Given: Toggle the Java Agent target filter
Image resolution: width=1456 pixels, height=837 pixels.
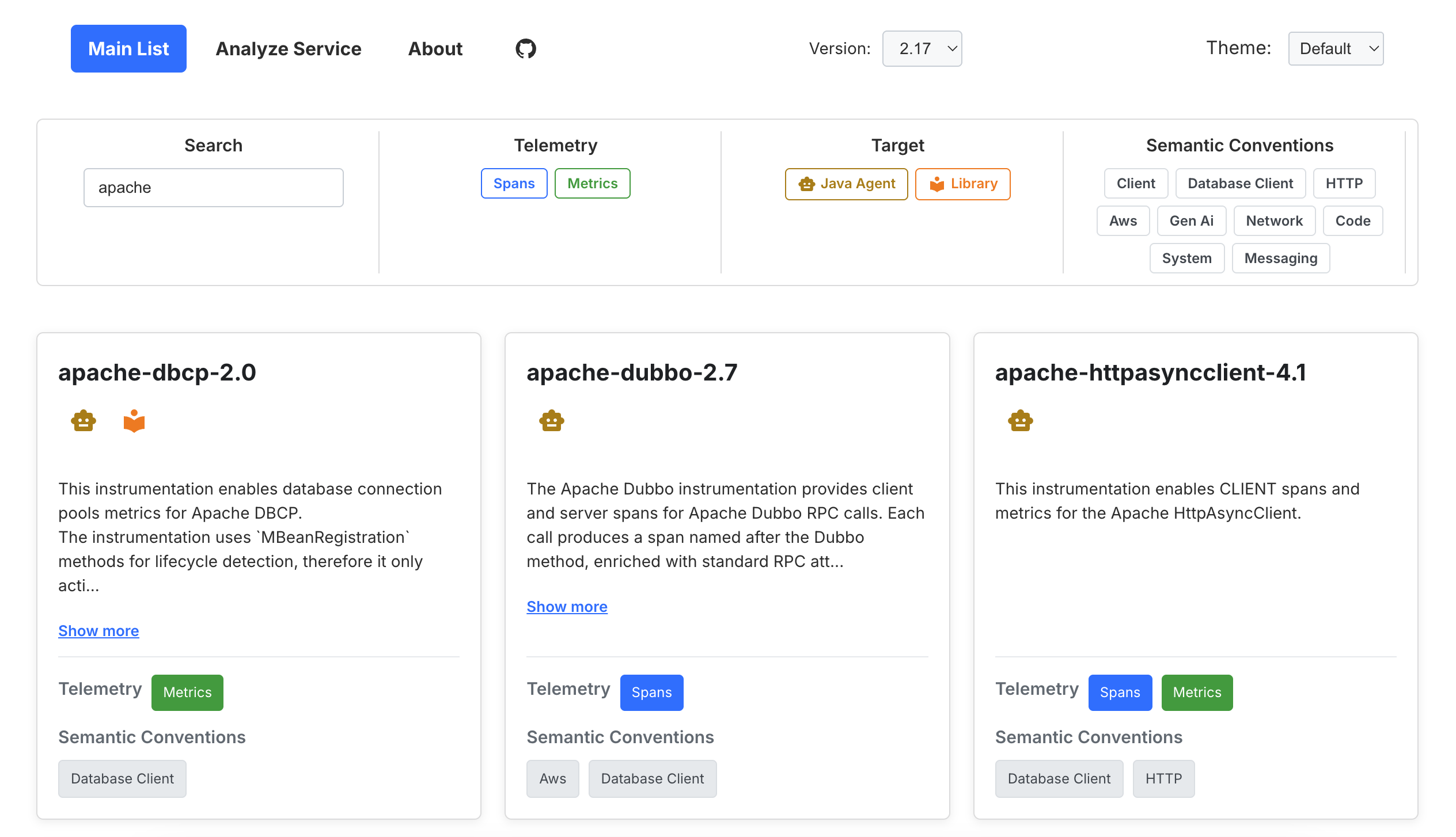Looking at the screenshot, I should 846,184.
